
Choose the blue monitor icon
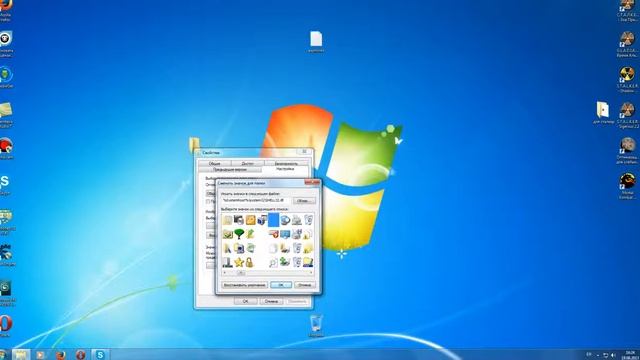coord(285,234)
